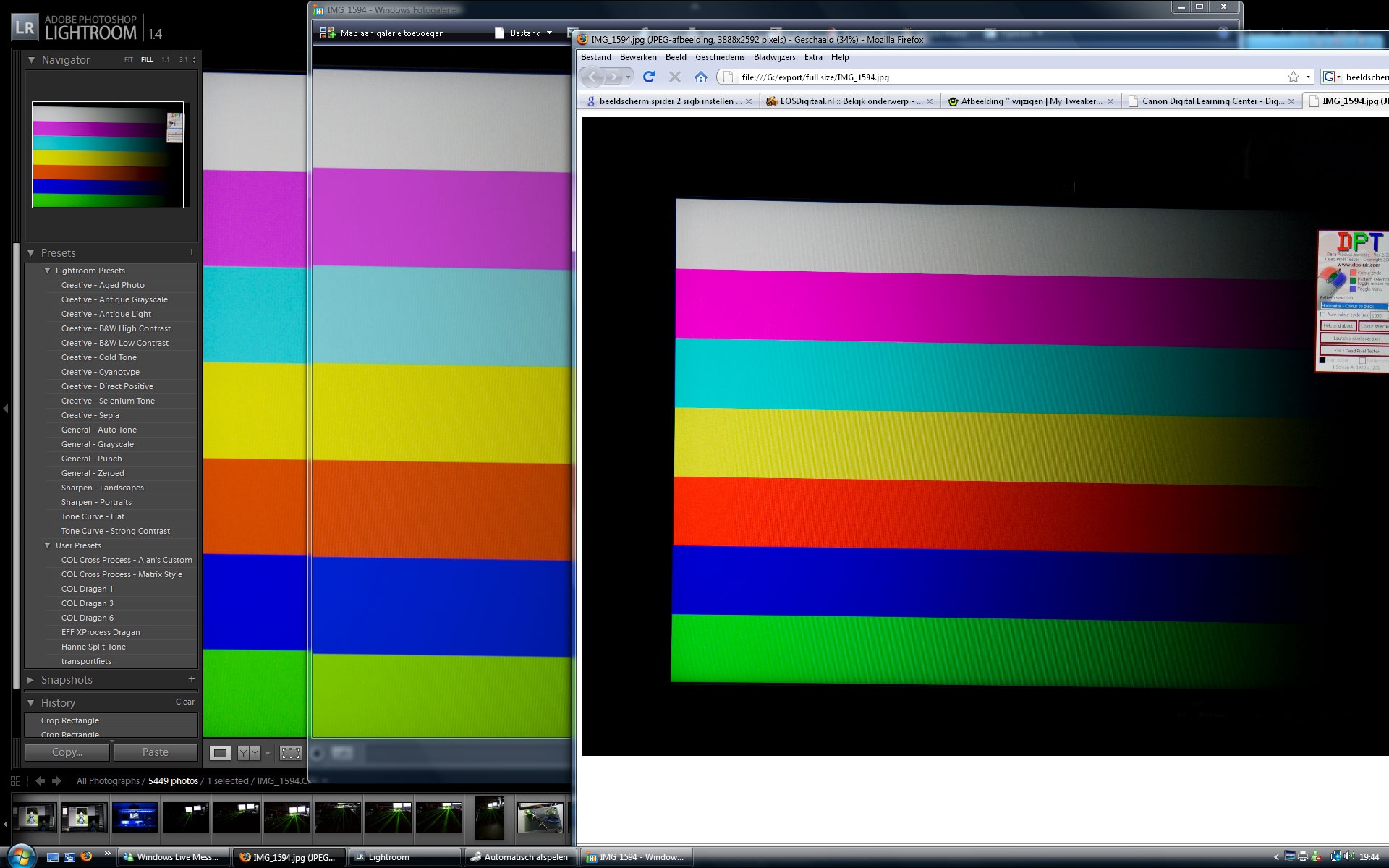This screenshot has height=868, width=1389.
Task: Select Lightroom loupe view icon
Action: tap(220, 753)
